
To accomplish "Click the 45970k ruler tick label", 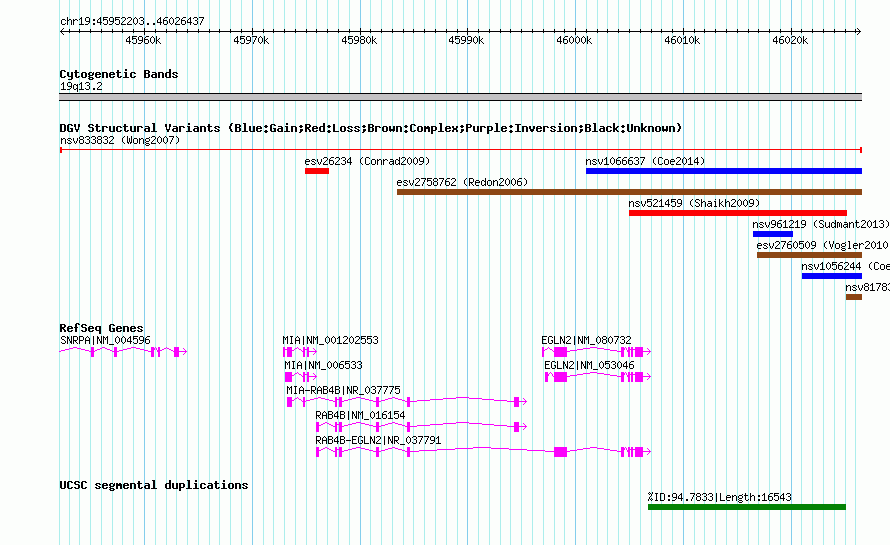I will pos(251,40).
